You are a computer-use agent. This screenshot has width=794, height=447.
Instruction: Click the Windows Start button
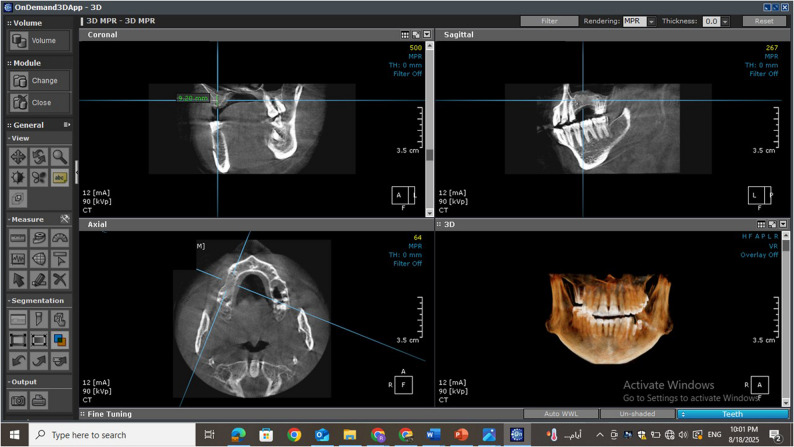pos(15,435)
